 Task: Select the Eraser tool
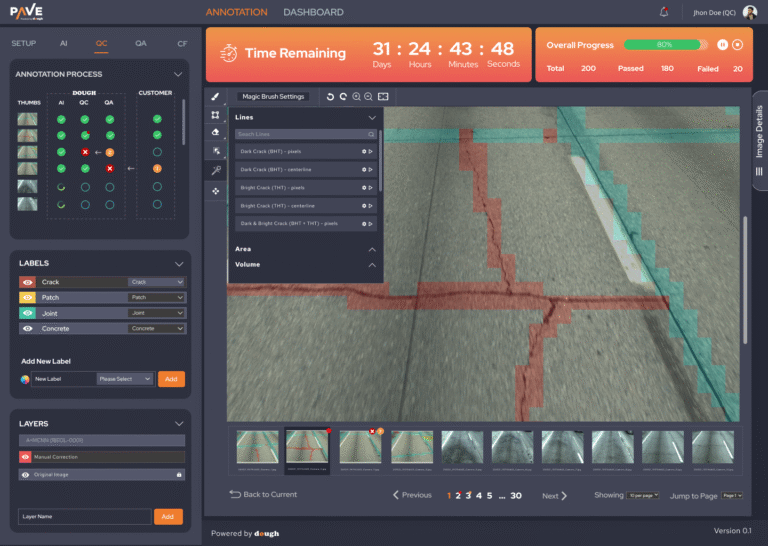click(x=215, y=132)
